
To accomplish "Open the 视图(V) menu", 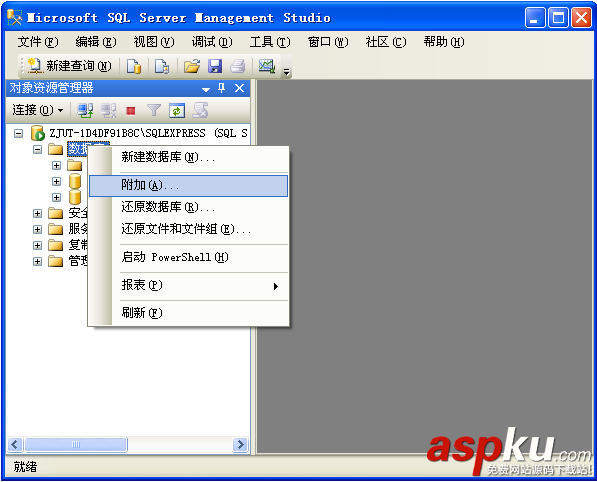I will click(153, 42).
